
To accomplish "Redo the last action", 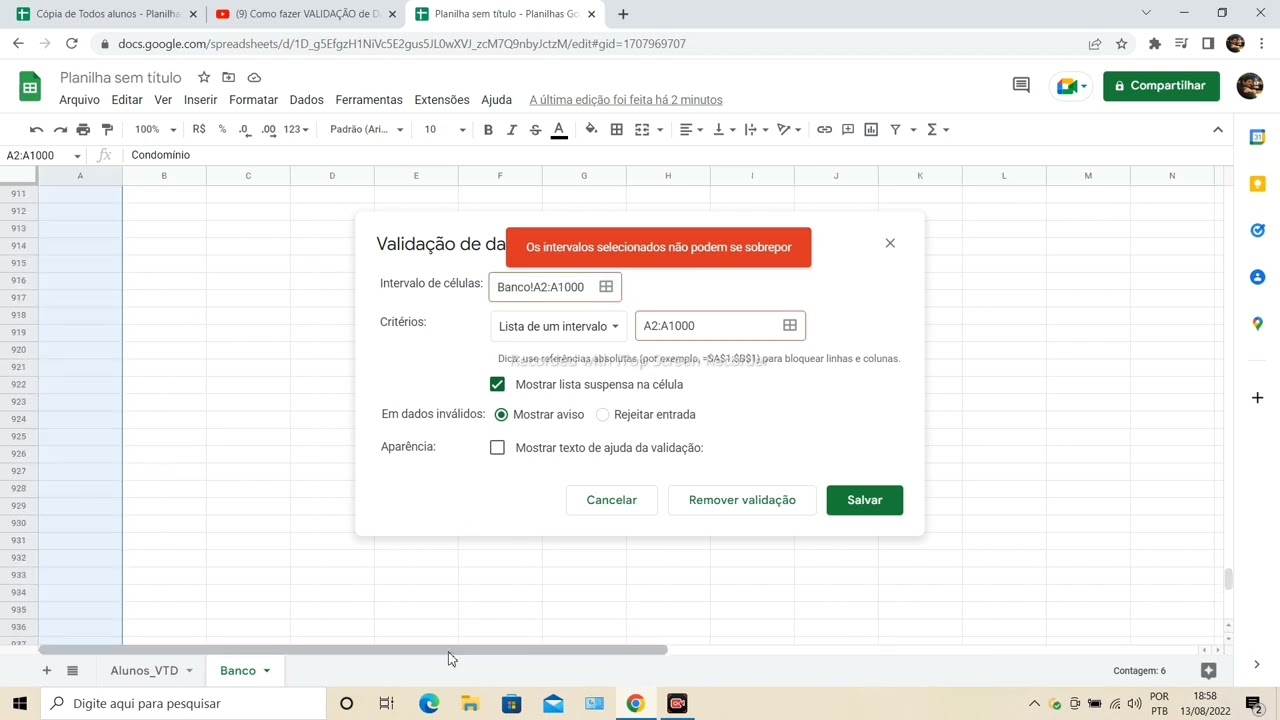I will click(x=60, y=129).
